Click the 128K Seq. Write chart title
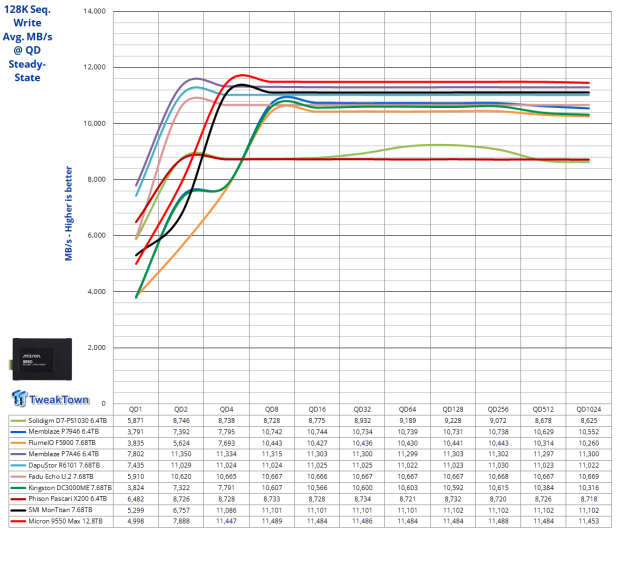Screen dimensions: 620x568 pos(35,38)
